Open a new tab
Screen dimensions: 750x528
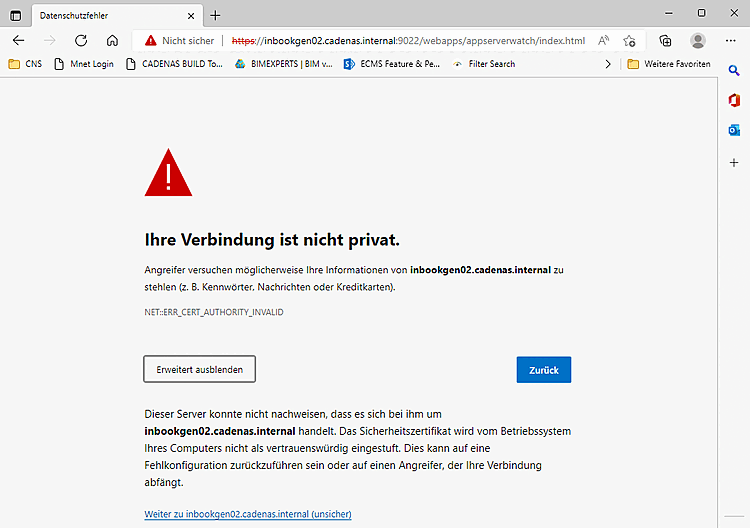215,15
